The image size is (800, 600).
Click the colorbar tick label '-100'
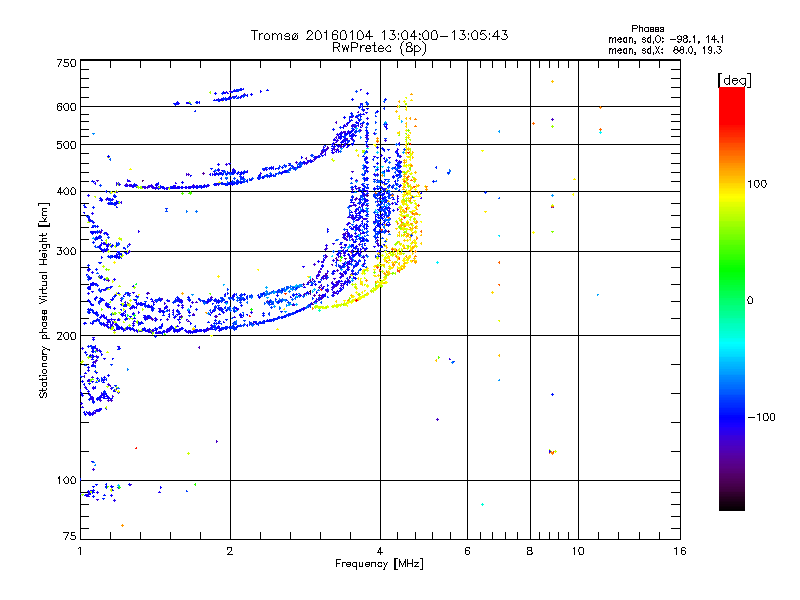click(x=762, y=417)
